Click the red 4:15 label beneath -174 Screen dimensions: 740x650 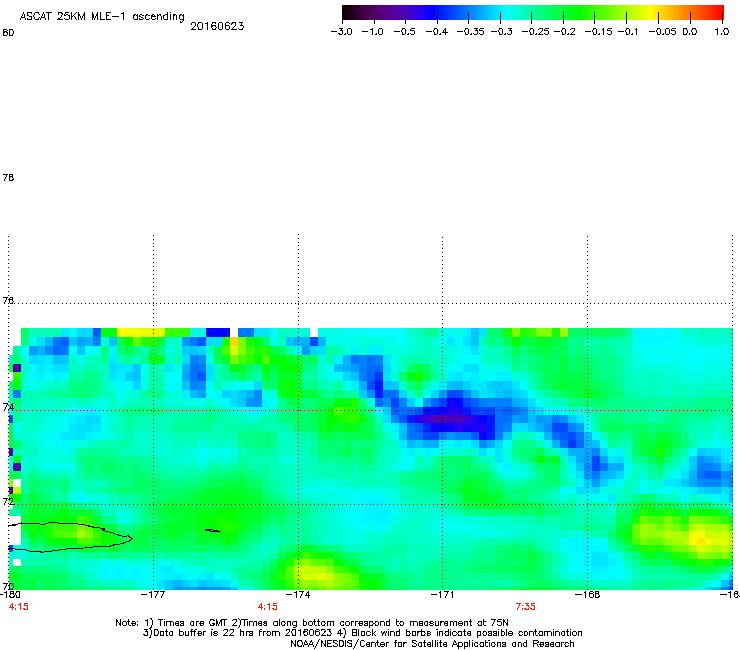click(x=268, y=607)
